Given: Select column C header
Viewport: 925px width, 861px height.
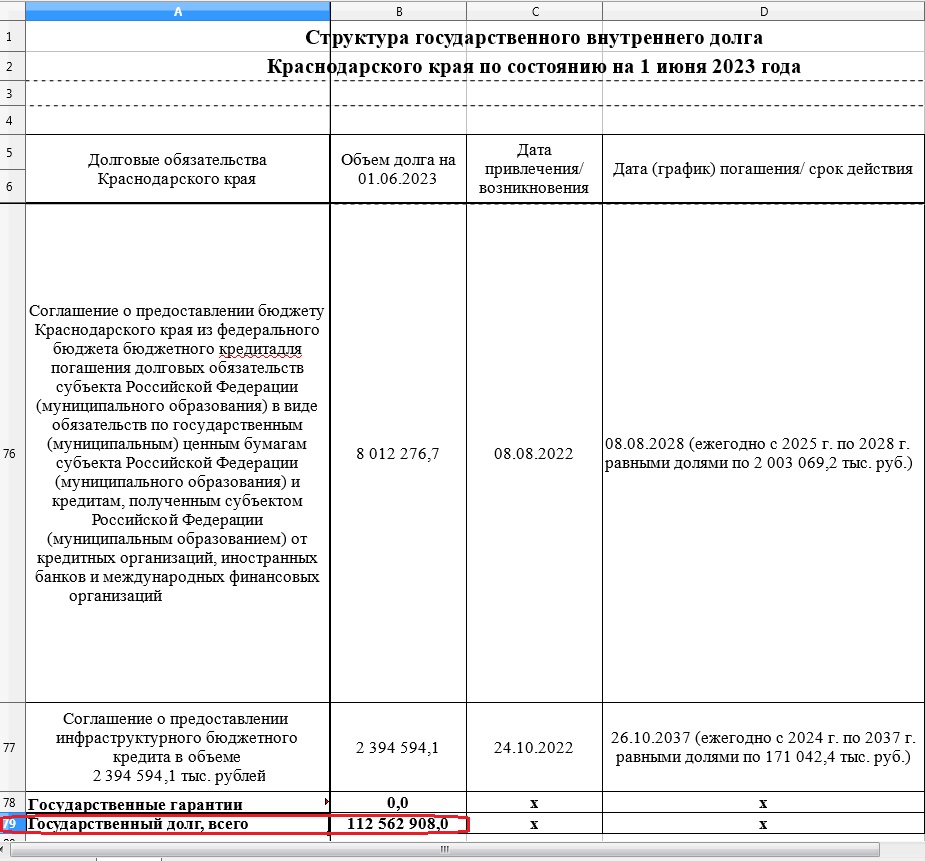Looking at the screenshot, I should tap(534, 11).
